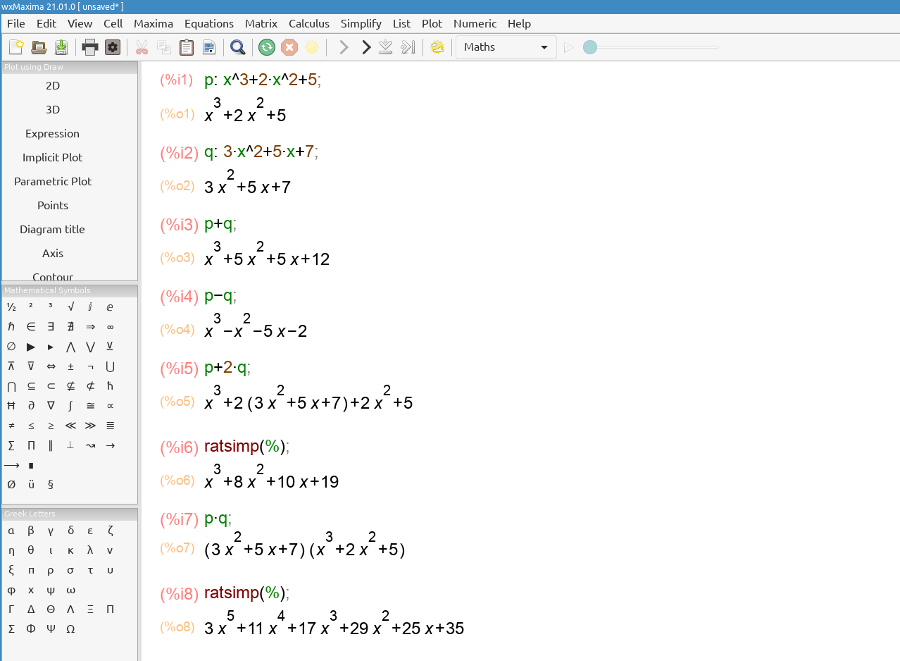900x661 pixels.
Task: Open the Calculus menu
Action: coord(309,23)
